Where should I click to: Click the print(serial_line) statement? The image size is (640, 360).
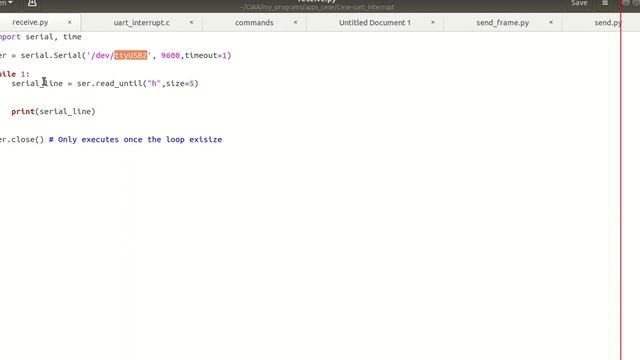pos(53,111)
